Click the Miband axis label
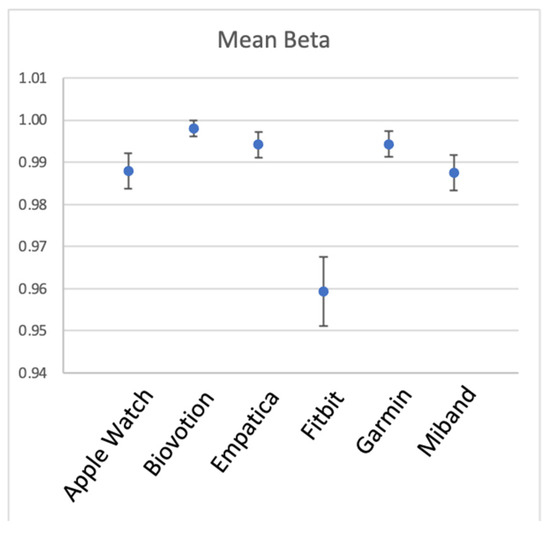This screenshot has height=533, width=550. [x=447, y=421]
